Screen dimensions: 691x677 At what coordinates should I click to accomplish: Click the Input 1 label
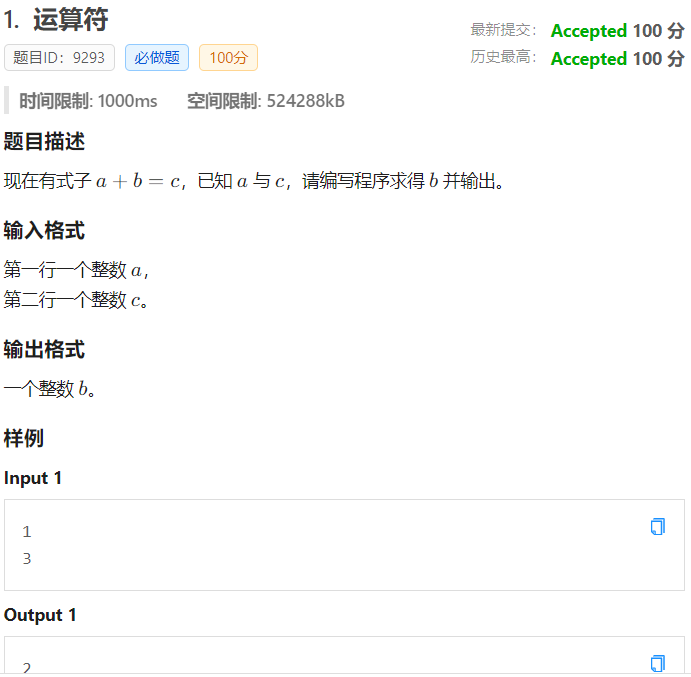[x=33, y=478]
